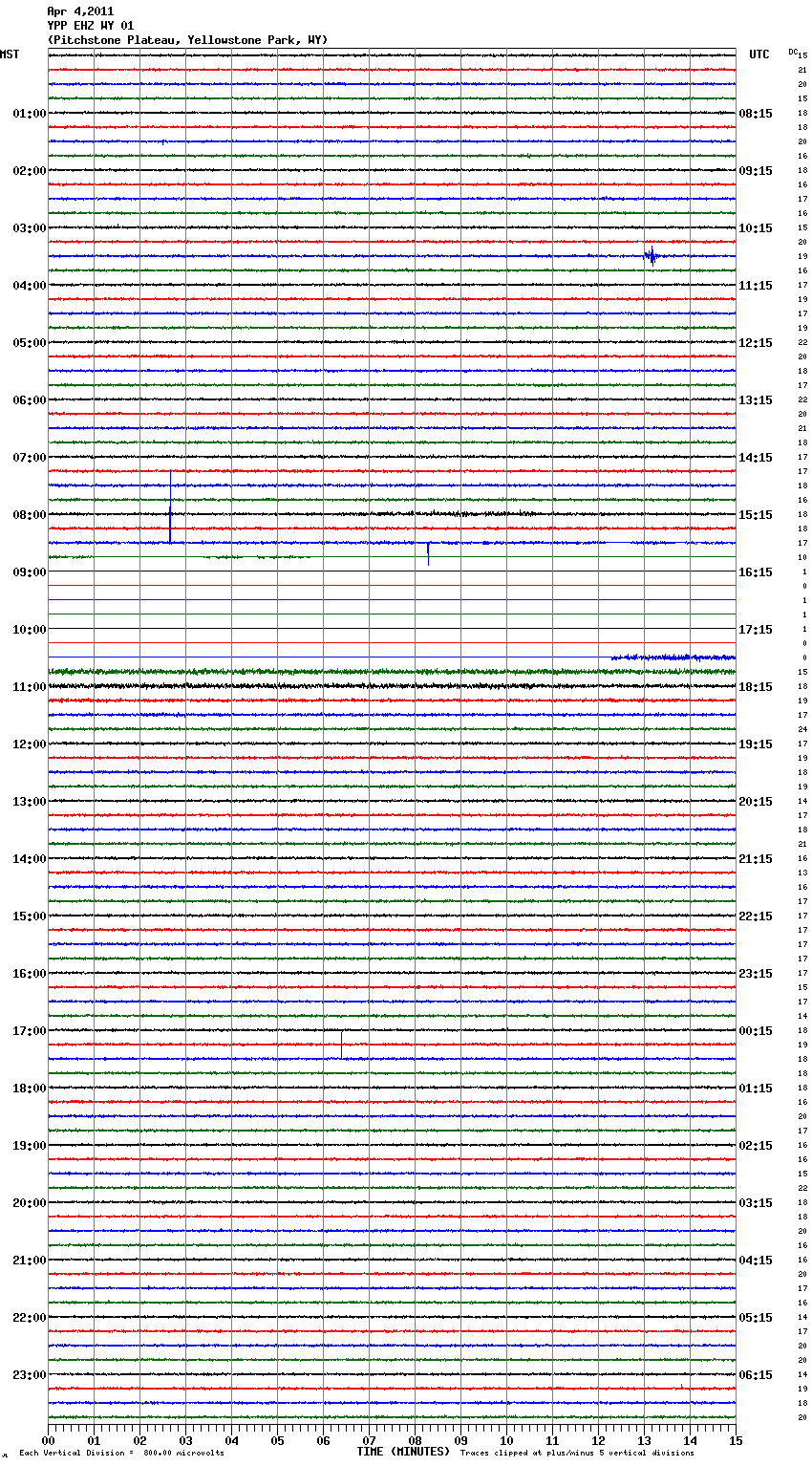Click the 15:00 MST time label

[x=30, y=916]
